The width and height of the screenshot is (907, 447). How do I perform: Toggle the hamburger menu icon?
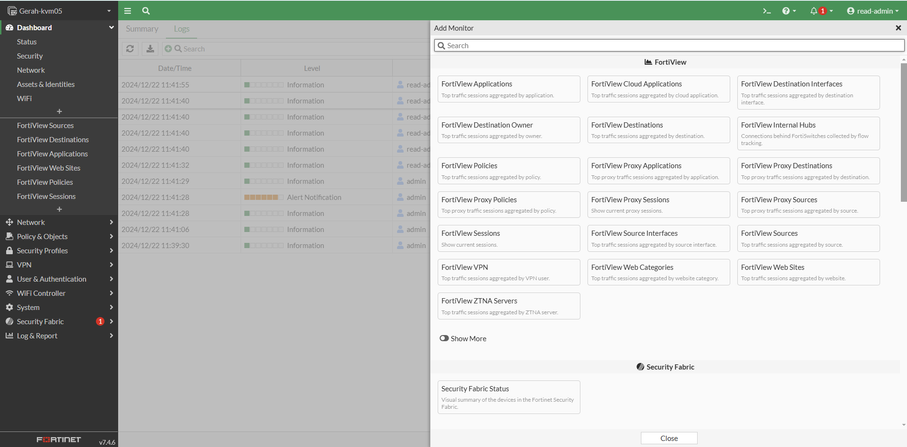pos(127,11)
